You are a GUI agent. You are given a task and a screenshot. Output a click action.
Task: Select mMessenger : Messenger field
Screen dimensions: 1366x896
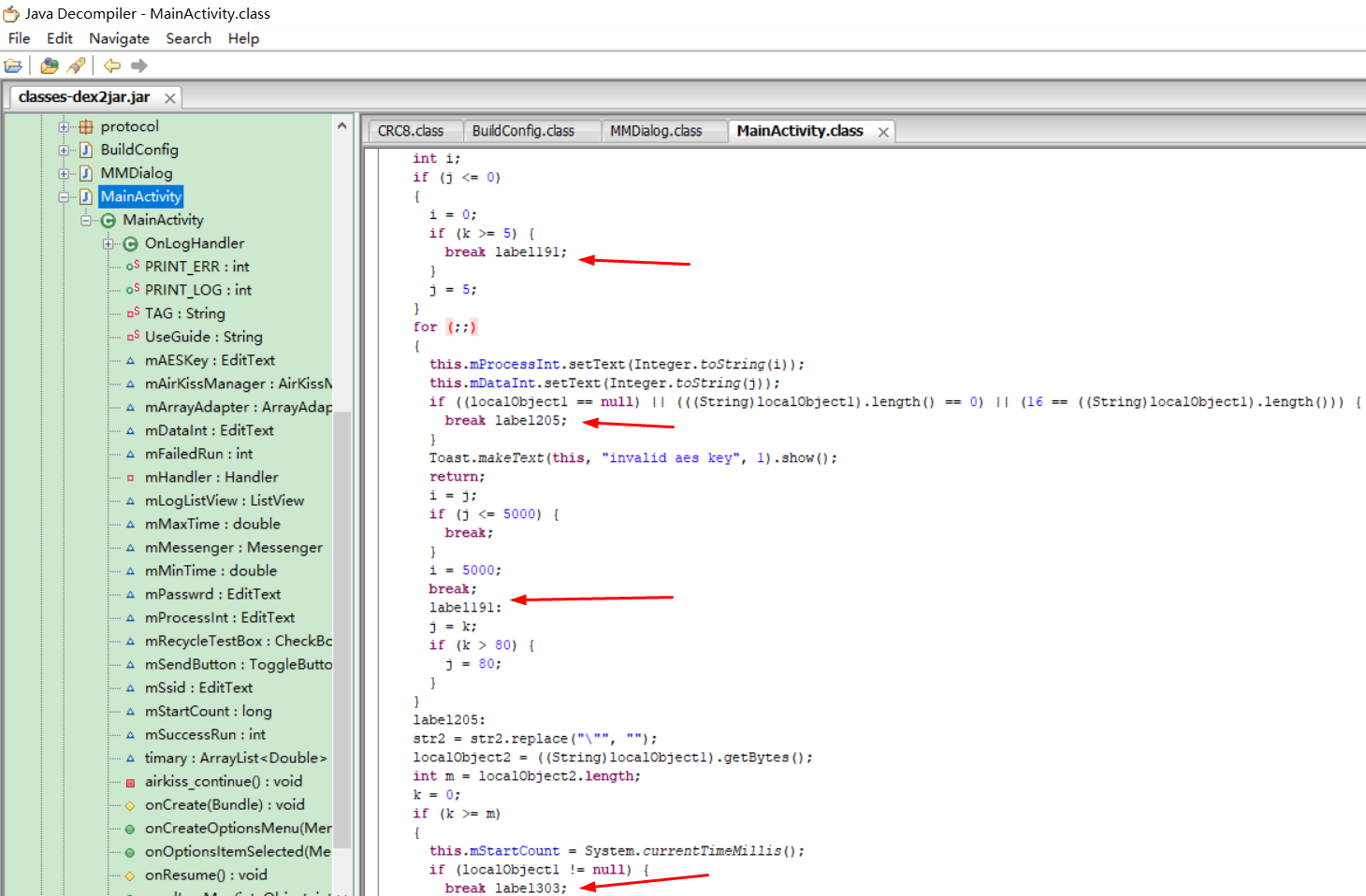click(234, 547)
